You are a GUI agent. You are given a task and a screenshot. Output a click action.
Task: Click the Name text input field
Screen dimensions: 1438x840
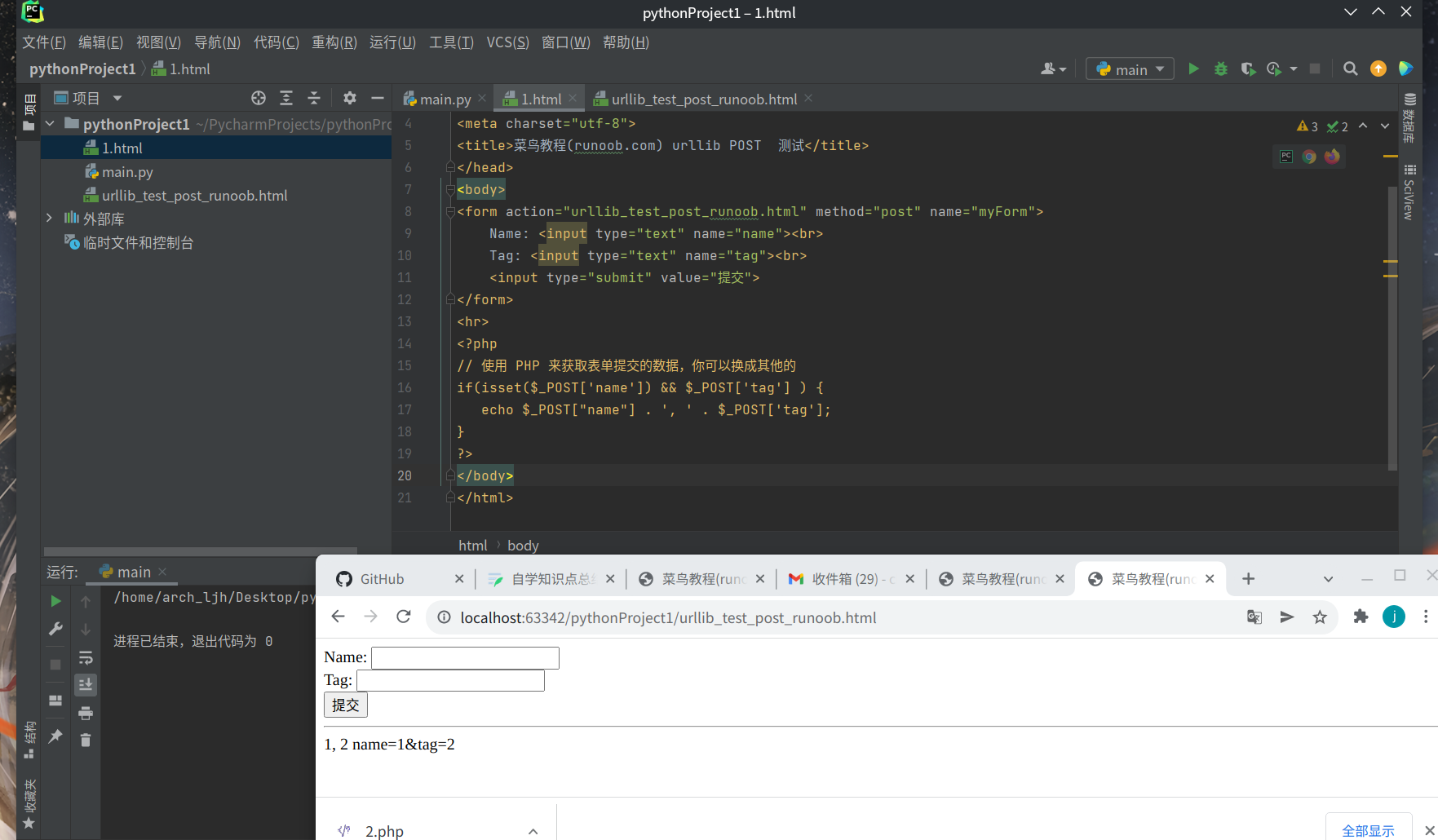[465, 658]
